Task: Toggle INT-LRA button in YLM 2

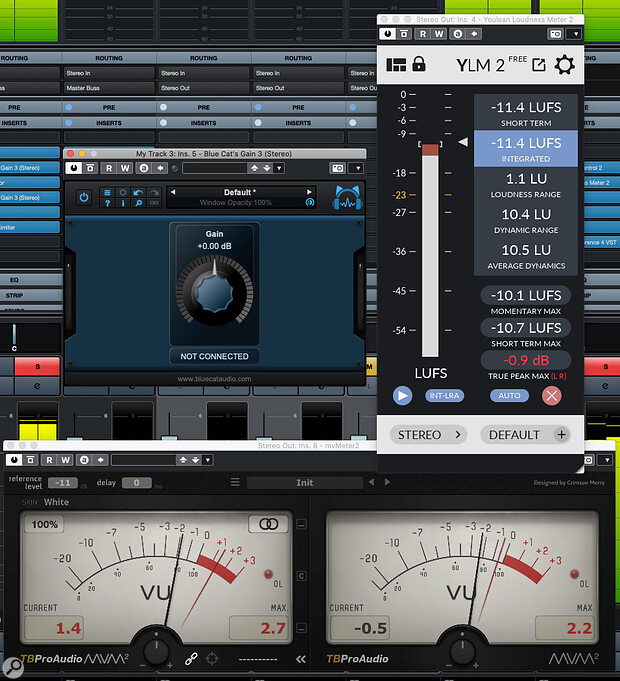Action: pos(444,396)
